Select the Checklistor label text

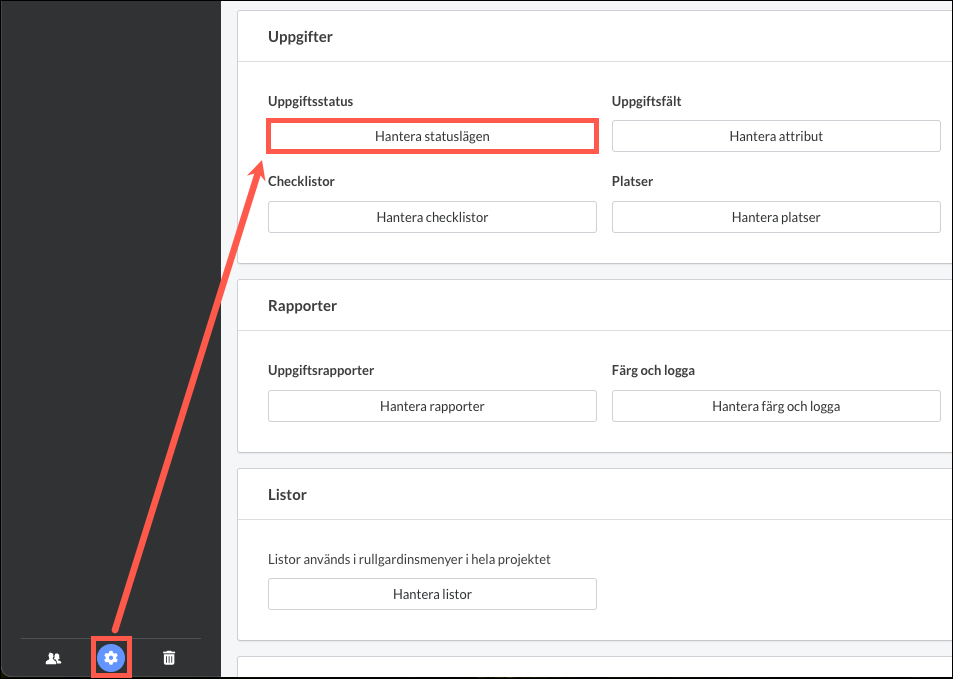301,182
